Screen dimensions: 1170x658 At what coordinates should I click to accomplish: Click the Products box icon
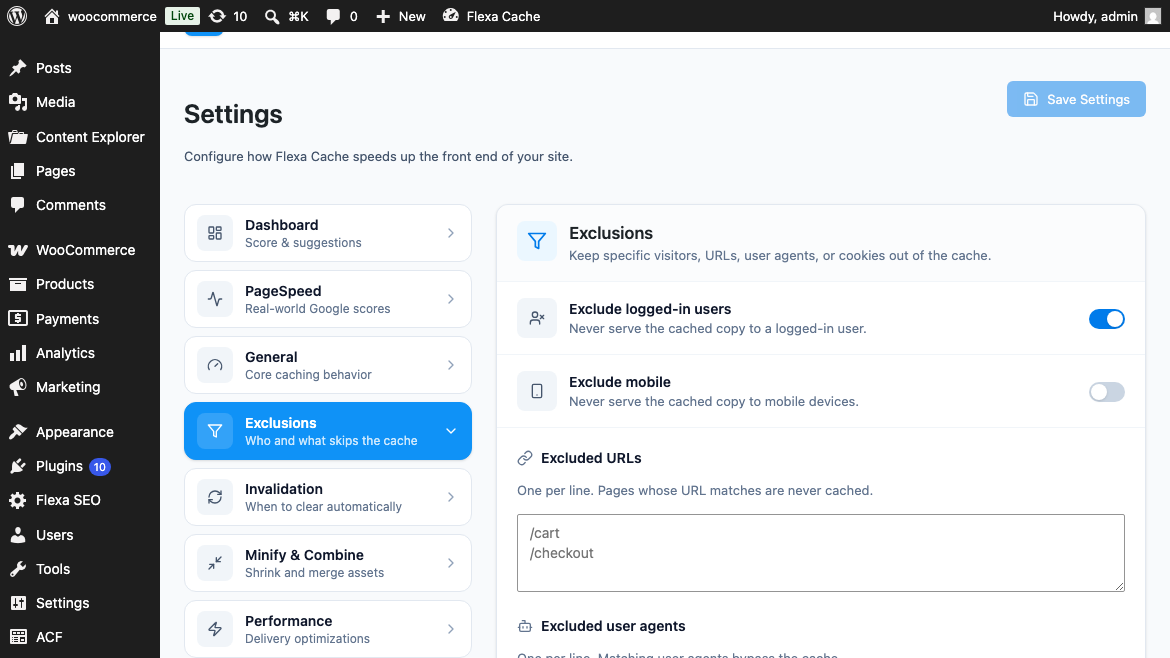pyautogui.click(x=18, y=284)
